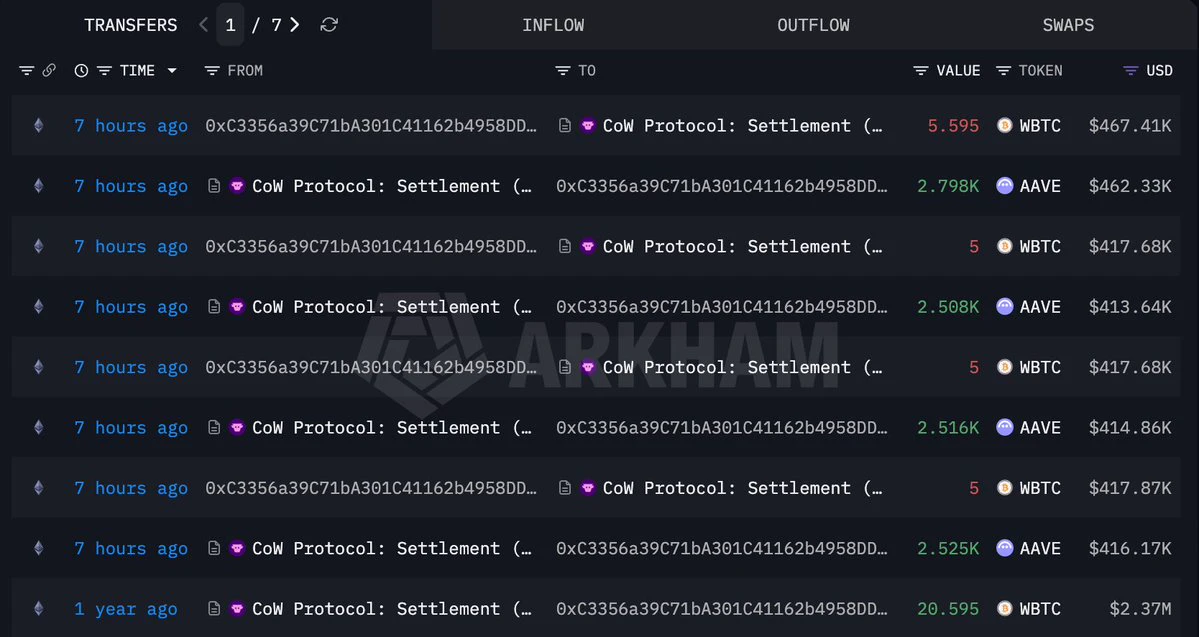Click AAVE token icon in $413.64K row
The image size is (1199, 637).
pos(1005,307)
